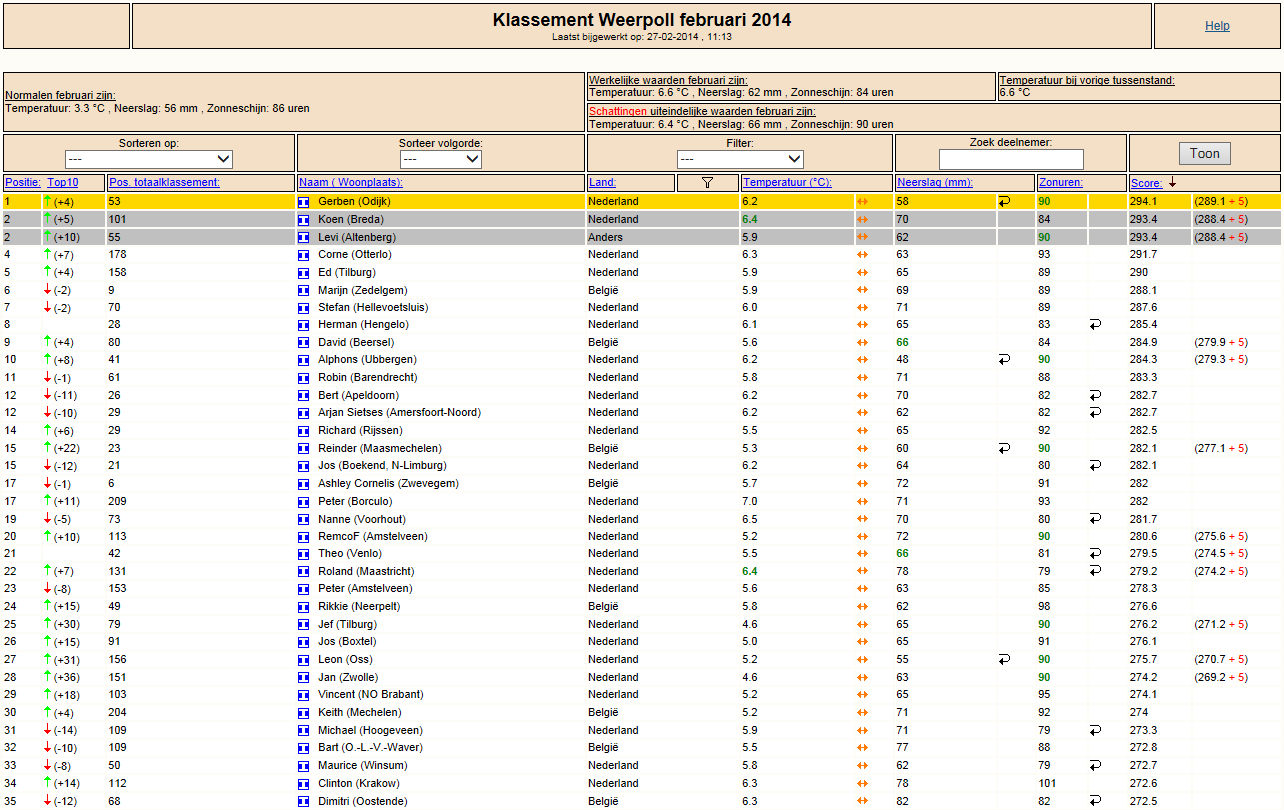This screenshot has height=810, width=1284.
Task: Click the return arrow icon in Alphons (Ubbergen)'s Neerslag cell
Action: coord(1004,360)
